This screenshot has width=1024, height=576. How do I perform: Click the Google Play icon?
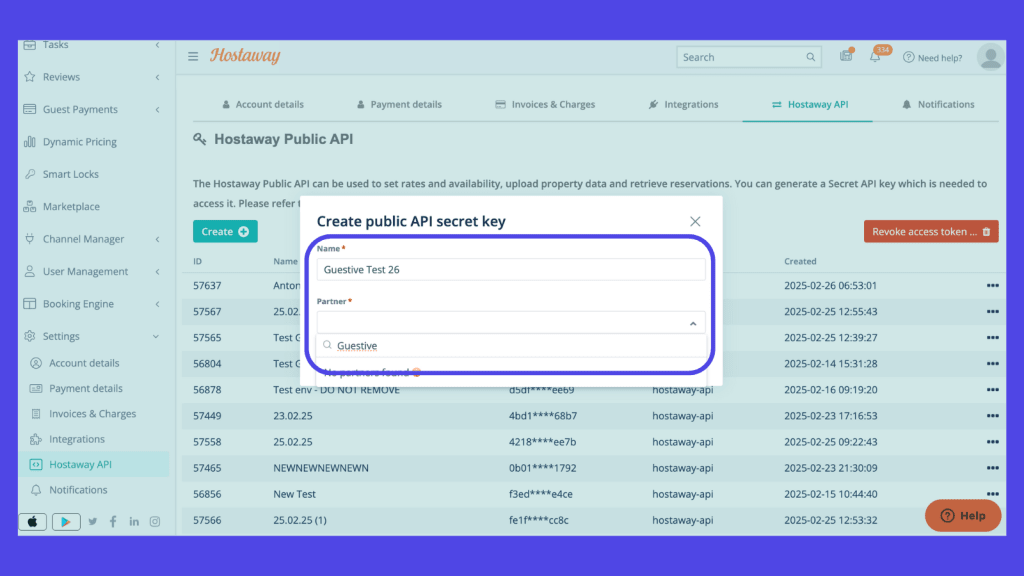coord(66,522)
